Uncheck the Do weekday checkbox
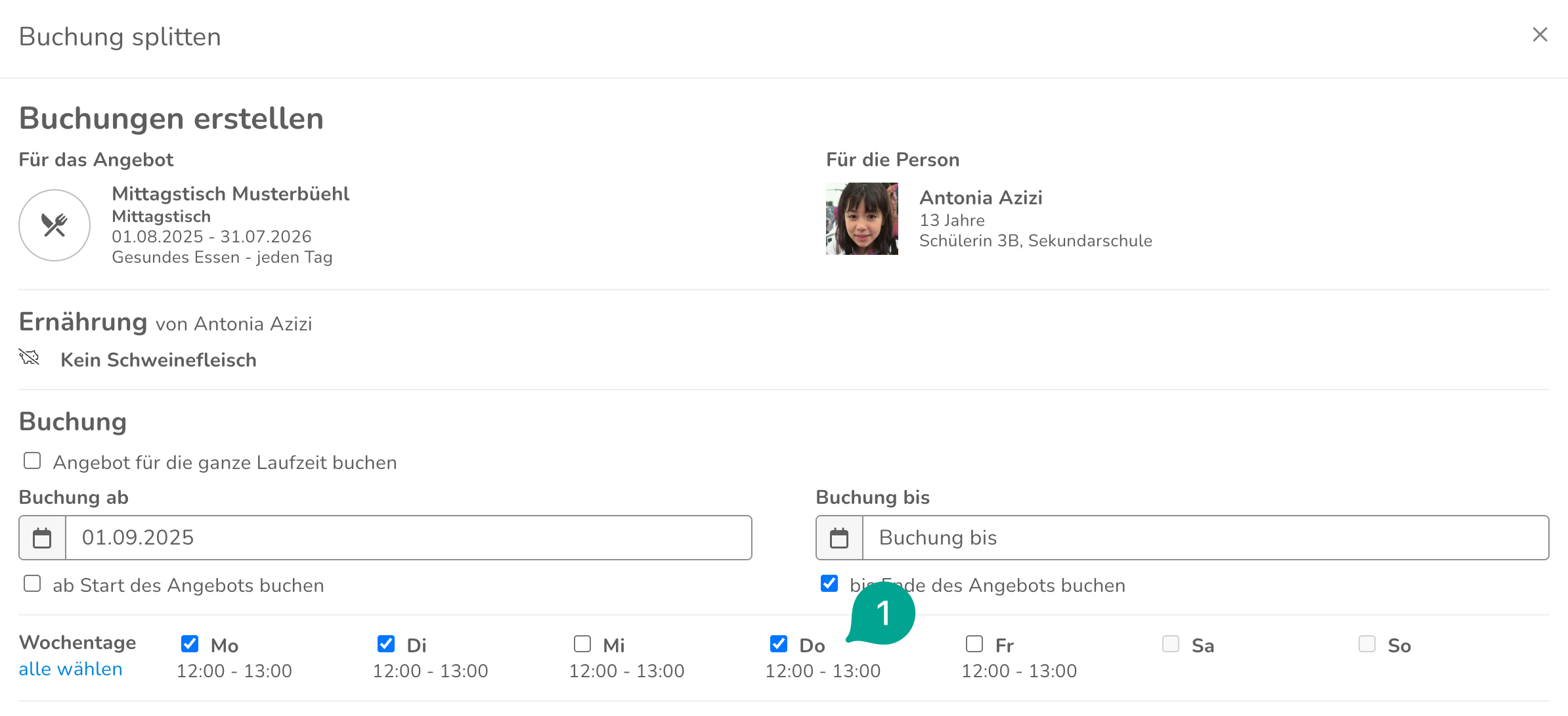 tap(779, 644)
